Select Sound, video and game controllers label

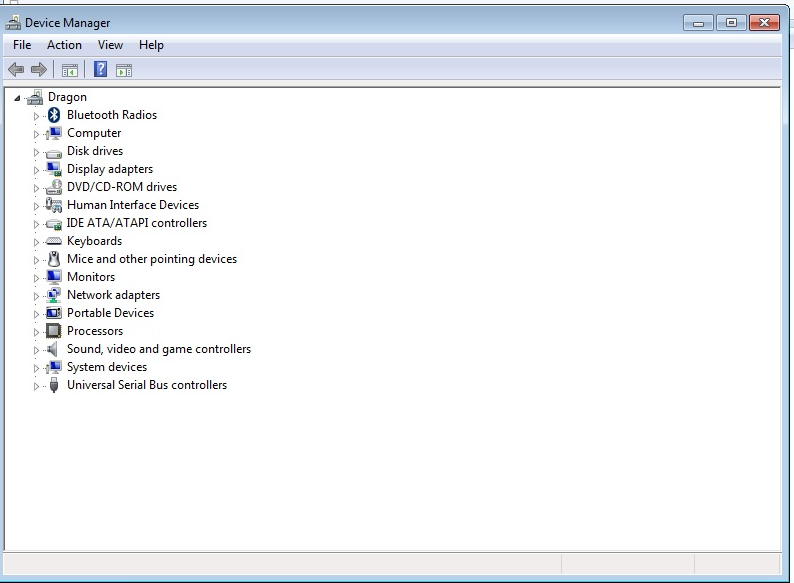pyautogui.click(x=159, y=349)
